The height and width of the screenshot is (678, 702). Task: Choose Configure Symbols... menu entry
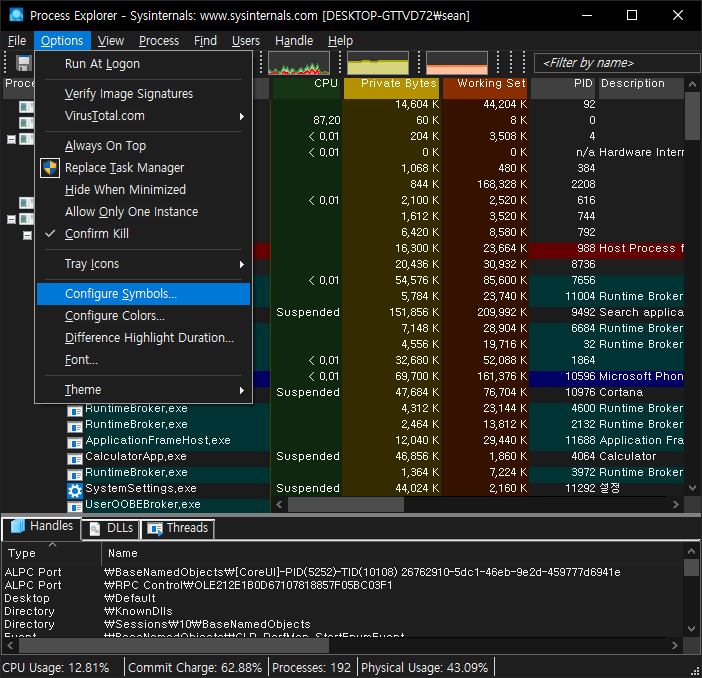[x=143, y=294]
